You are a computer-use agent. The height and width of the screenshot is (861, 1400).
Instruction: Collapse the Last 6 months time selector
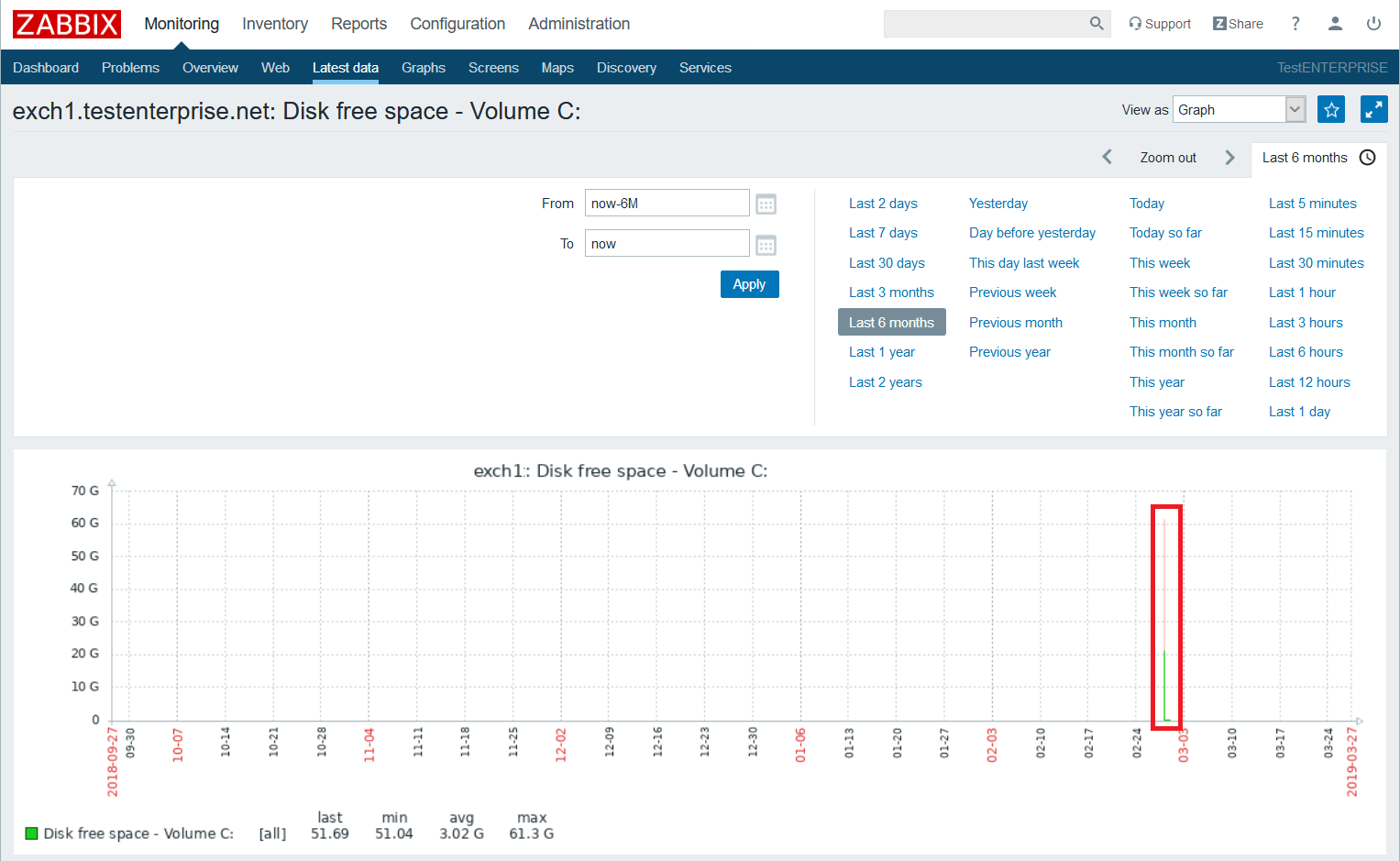pyautogui.click(x=1318, y=158)
